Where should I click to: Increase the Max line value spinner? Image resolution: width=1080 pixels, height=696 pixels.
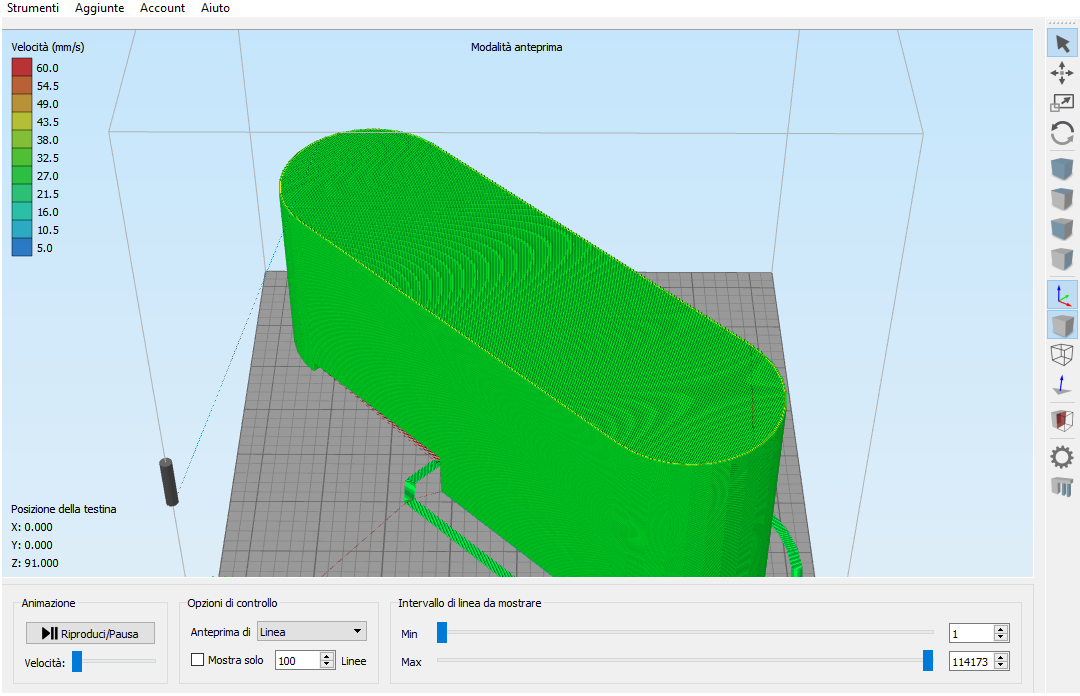(x=1000, y=657)
